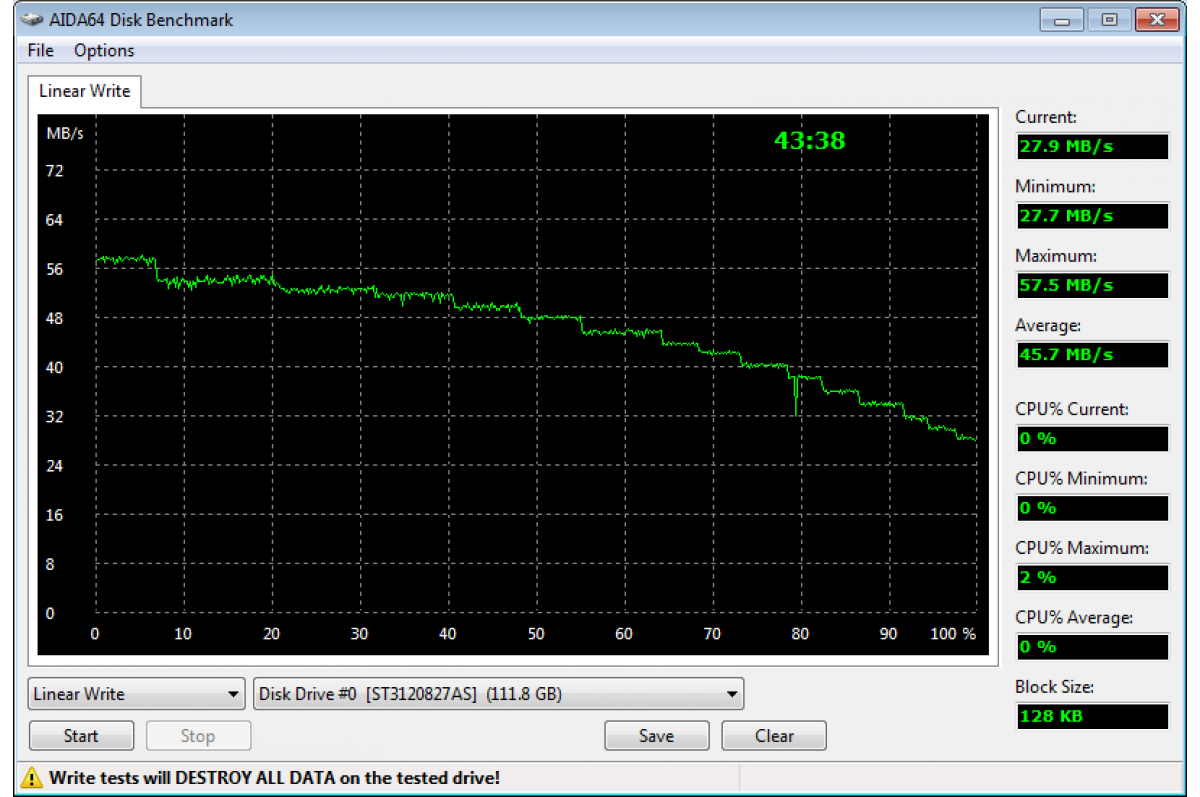
Task: Select the Linear Write tab
Action: pyautogui.click(x=85, y=91)
